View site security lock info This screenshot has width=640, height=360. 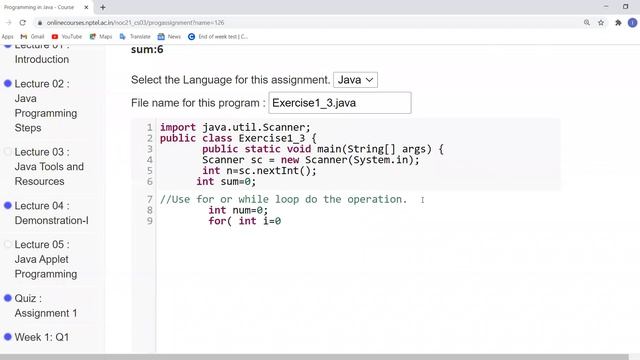click(x=40, y=23)
